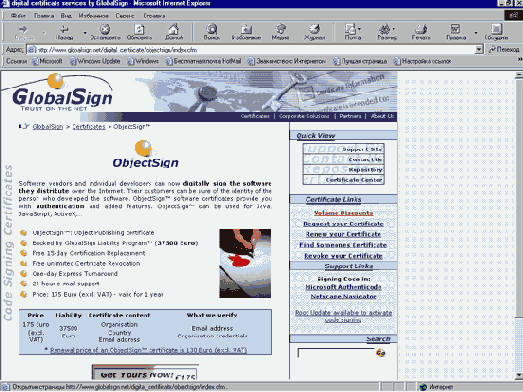This screenshot has height=392, width=523.
Task: Open the Настройка ссылок shortcut
Action: tap(422, 61)
